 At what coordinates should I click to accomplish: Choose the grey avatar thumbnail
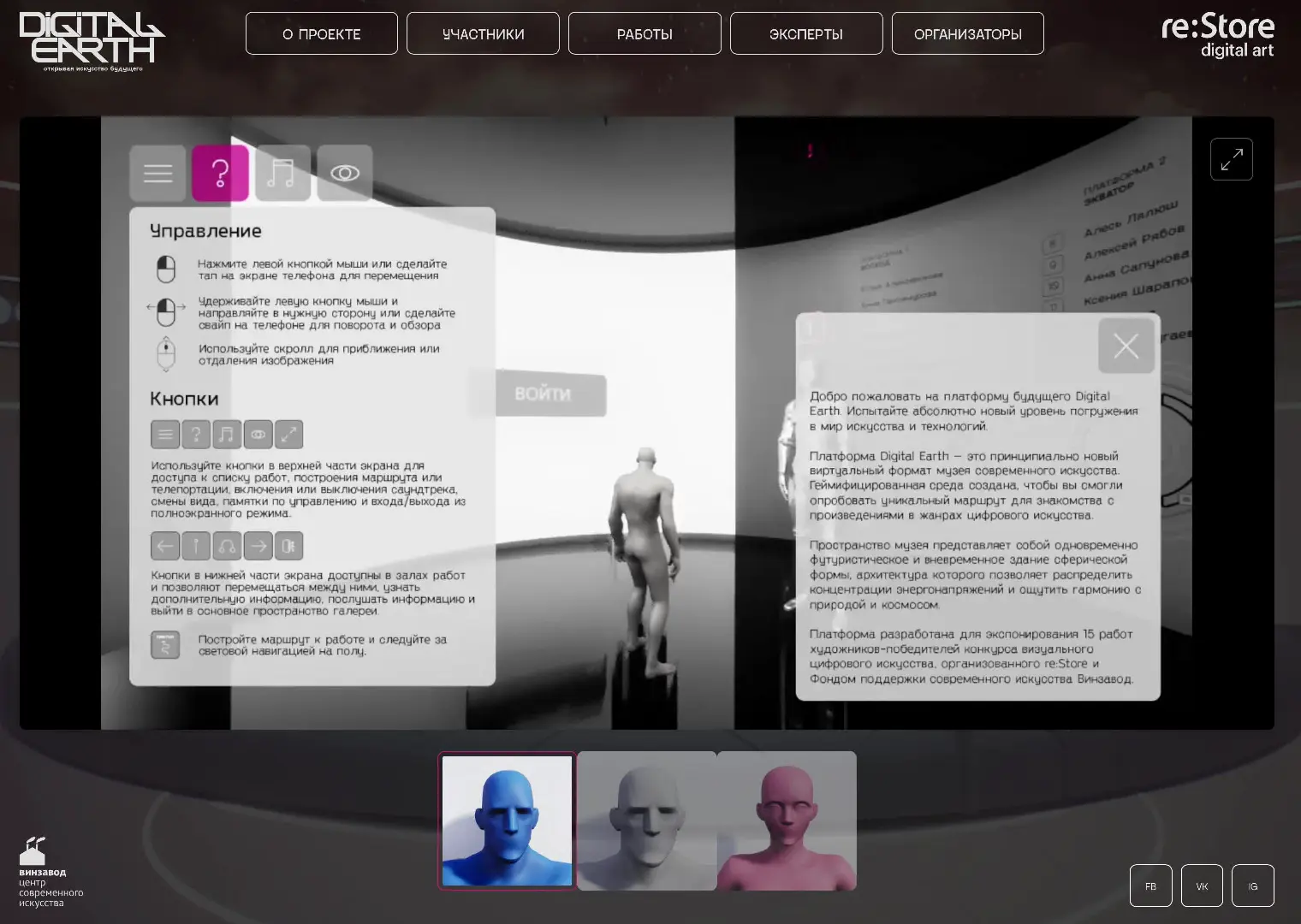tap(647, 820)
